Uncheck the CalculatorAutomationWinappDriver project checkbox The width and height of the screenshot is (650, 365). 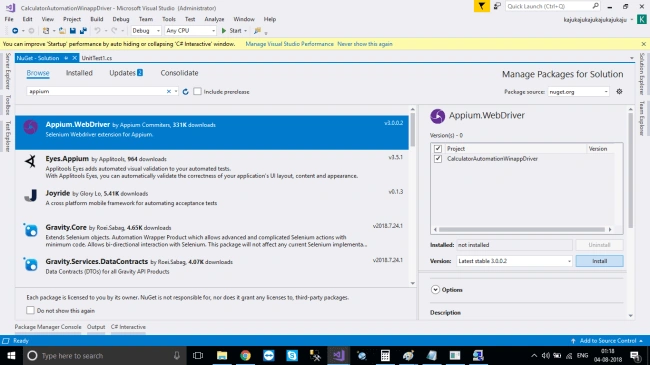pos(437,159)
